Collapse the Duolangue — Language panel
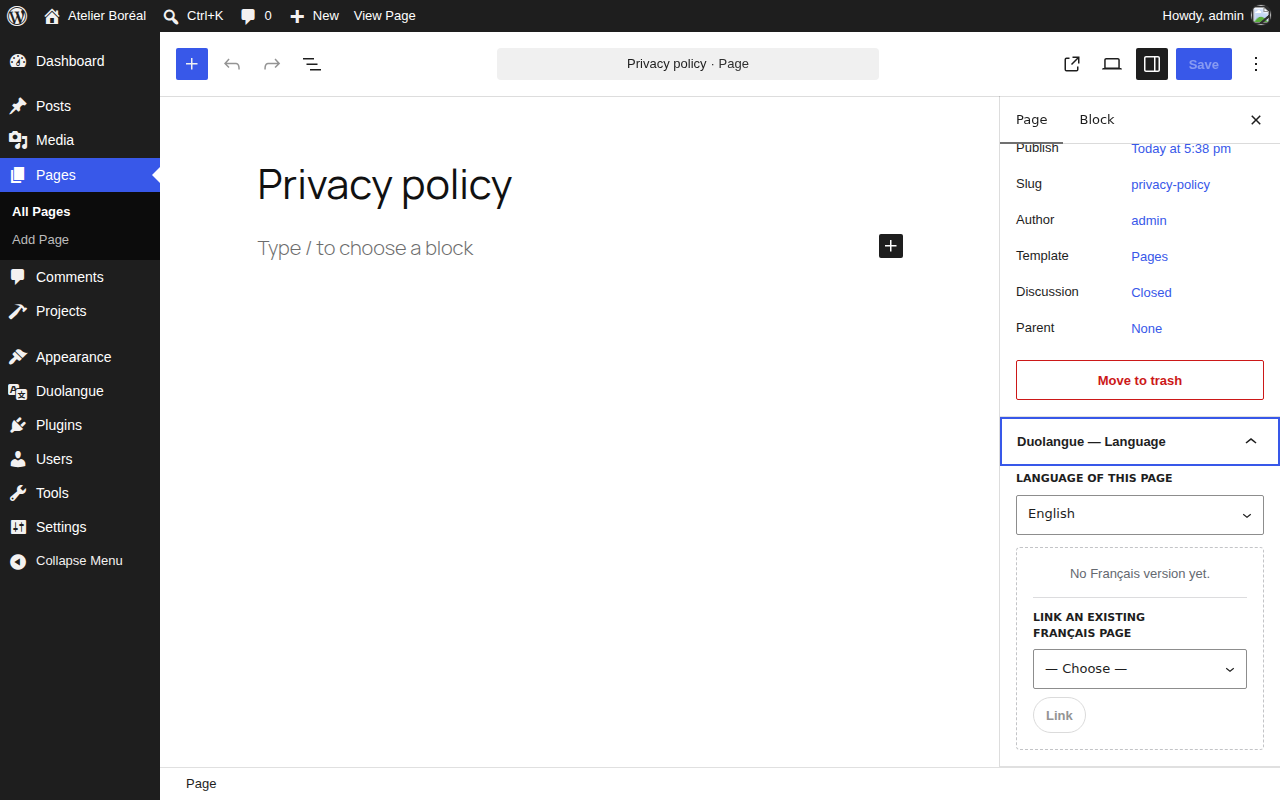 tap(1140, 441)
